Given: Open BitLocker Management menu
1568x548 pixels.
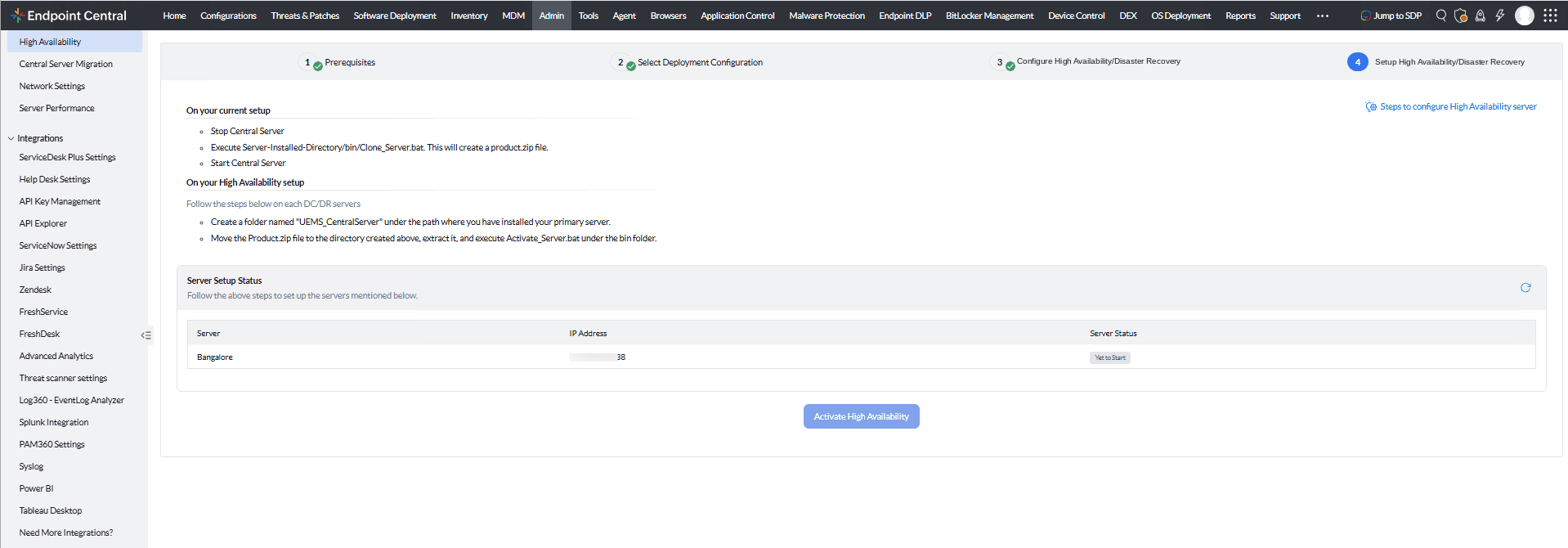Looking at the screenshot, I should (x=990, y=16).
